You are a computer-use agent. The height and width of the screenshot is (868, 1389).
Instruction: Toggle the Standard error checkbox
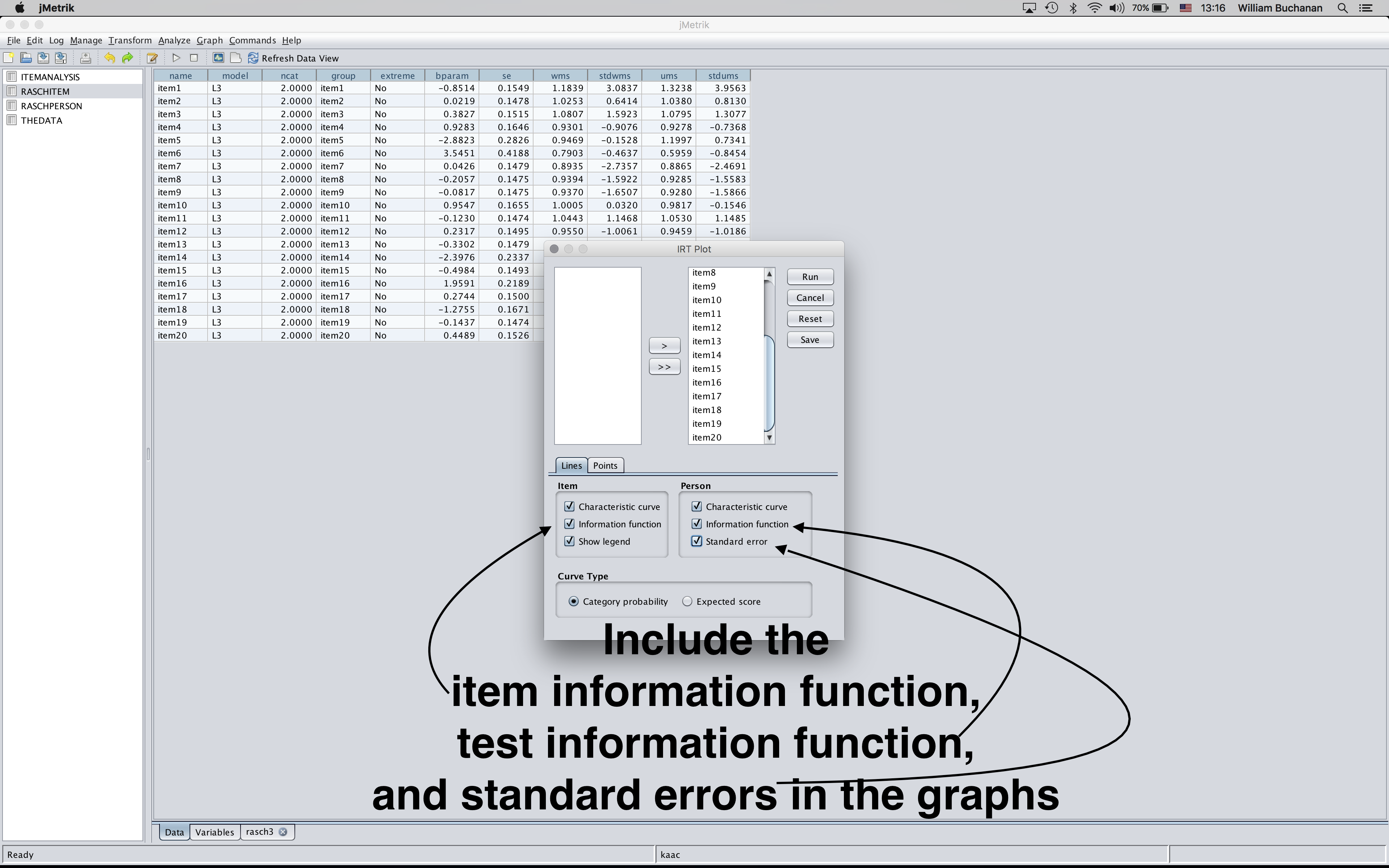(697, 541)
